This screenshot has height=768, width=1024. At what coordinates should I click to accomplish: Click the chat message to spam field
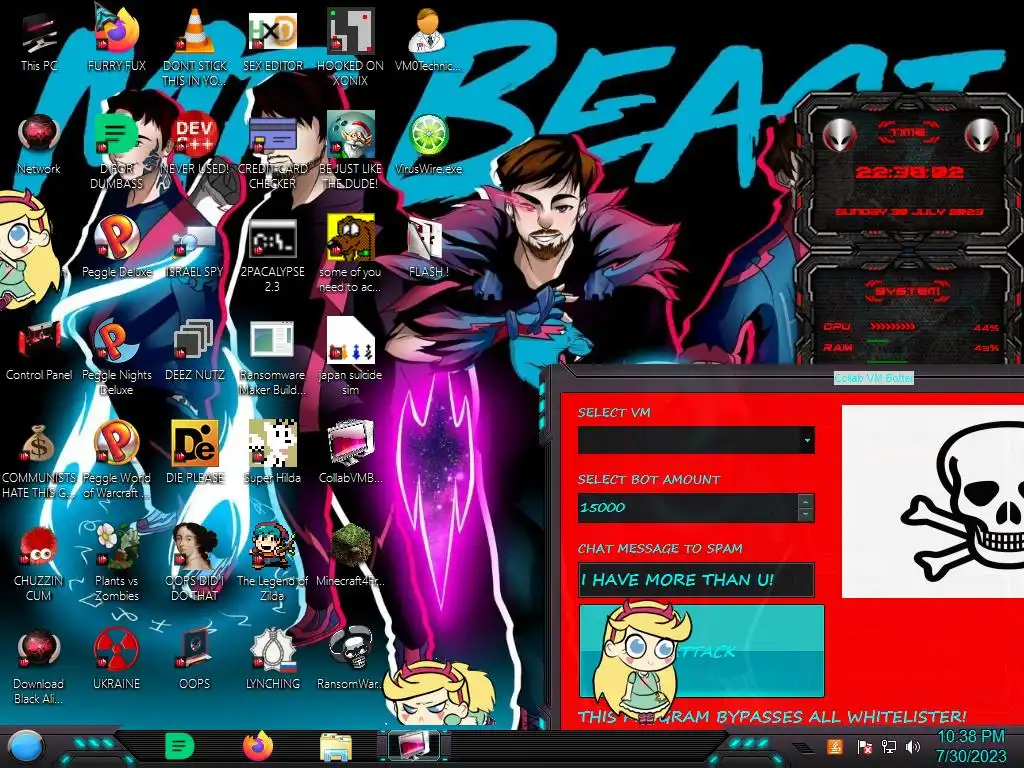[x=696, y=579]
